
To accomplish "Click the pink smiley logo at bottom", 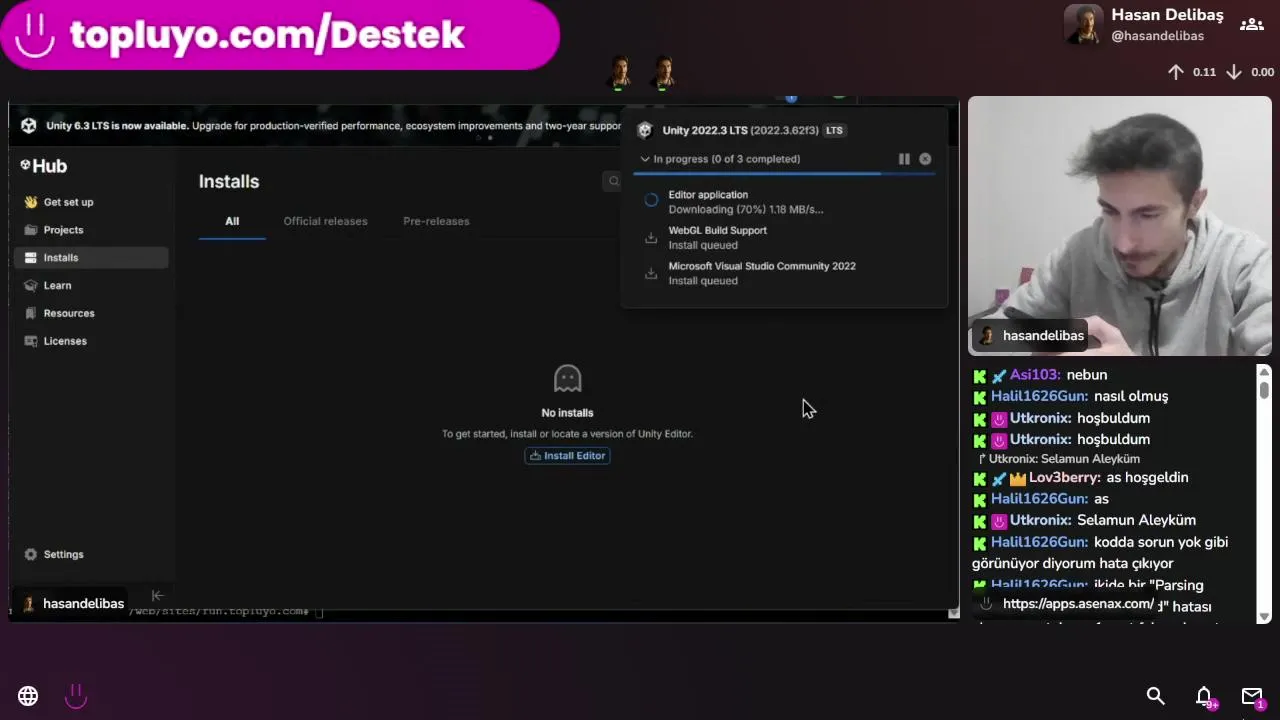I will point(76,696).
